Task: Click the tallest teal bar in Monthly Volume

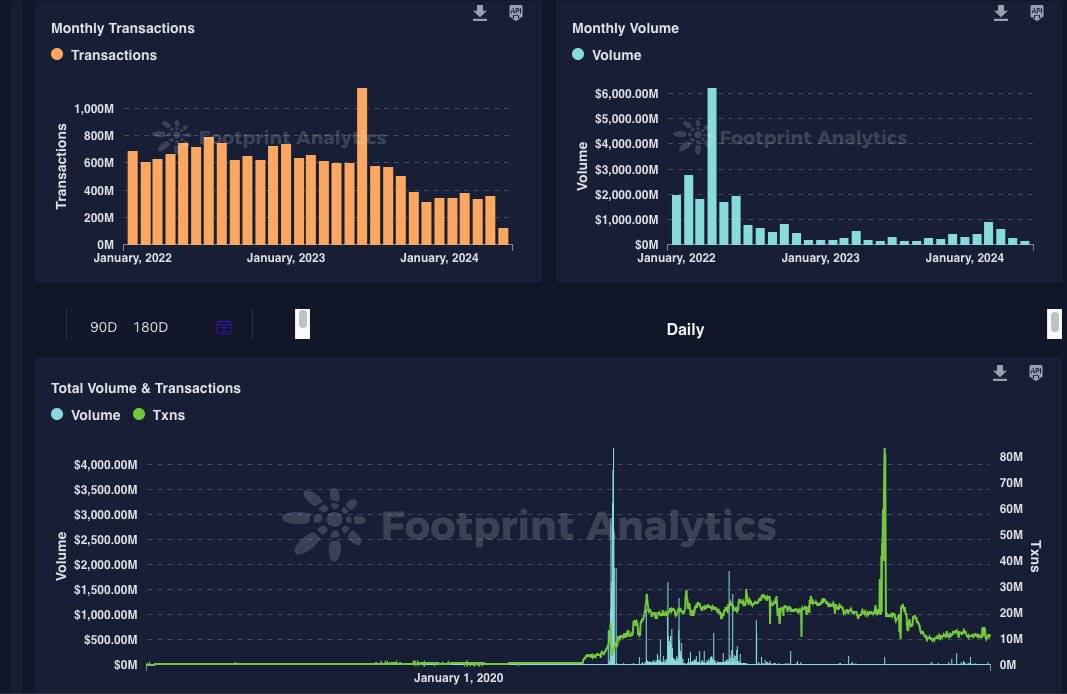Action: [x=712, y=166]
